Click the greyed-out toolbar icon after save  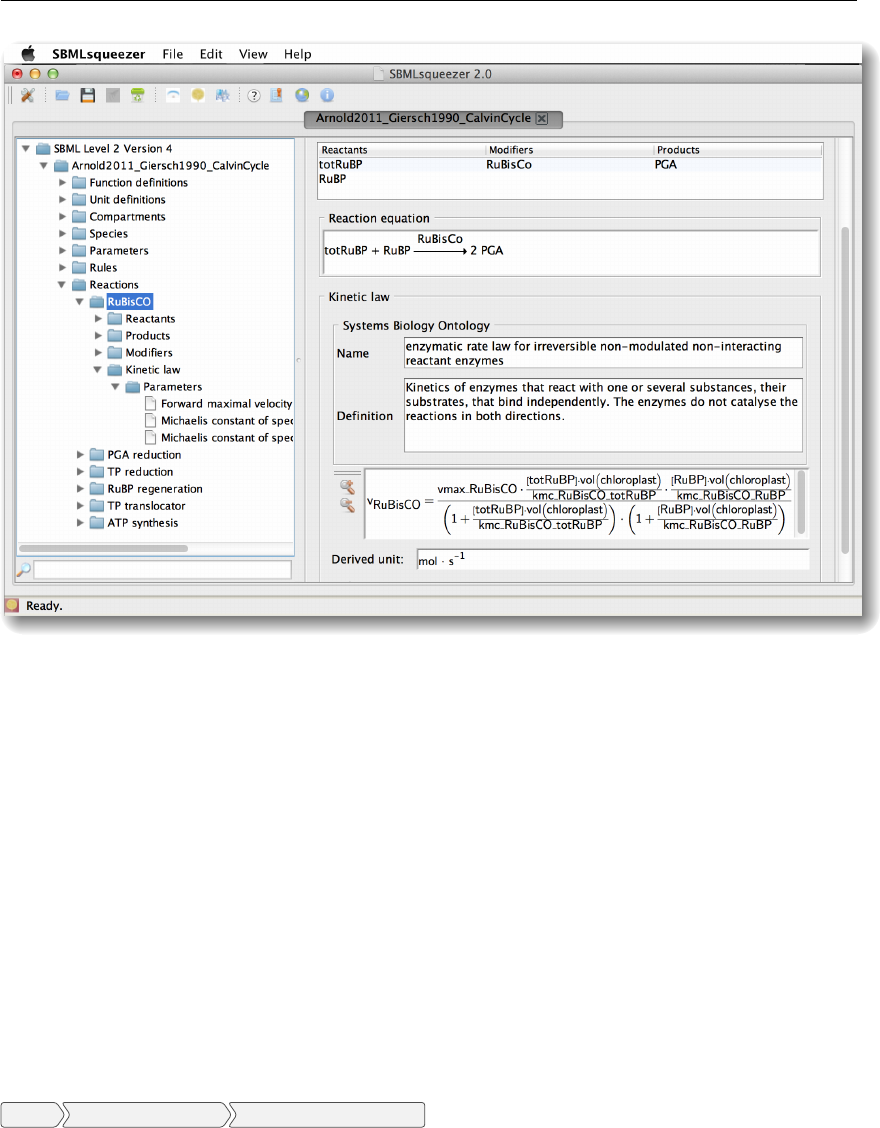[113, 95]
